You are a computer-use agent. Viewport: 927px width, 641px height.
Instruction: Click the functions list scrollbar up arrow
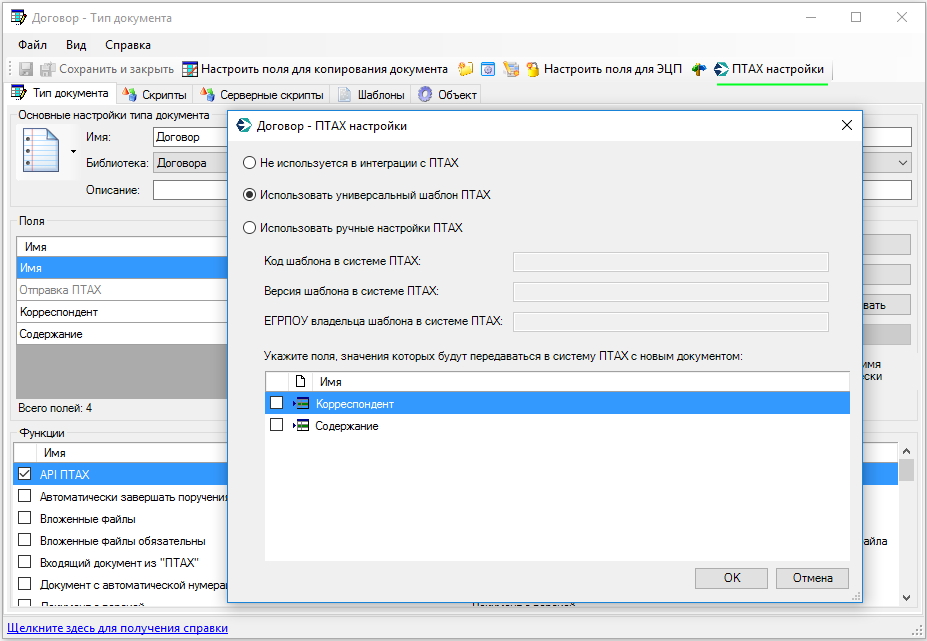pyautogui.click(x=906, y=451)
